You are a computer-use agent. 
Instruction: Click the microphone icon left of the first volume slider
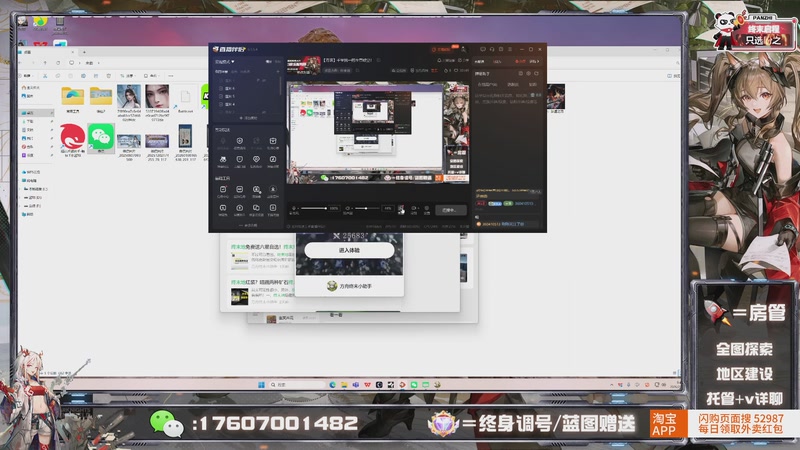tap(294, 208)
